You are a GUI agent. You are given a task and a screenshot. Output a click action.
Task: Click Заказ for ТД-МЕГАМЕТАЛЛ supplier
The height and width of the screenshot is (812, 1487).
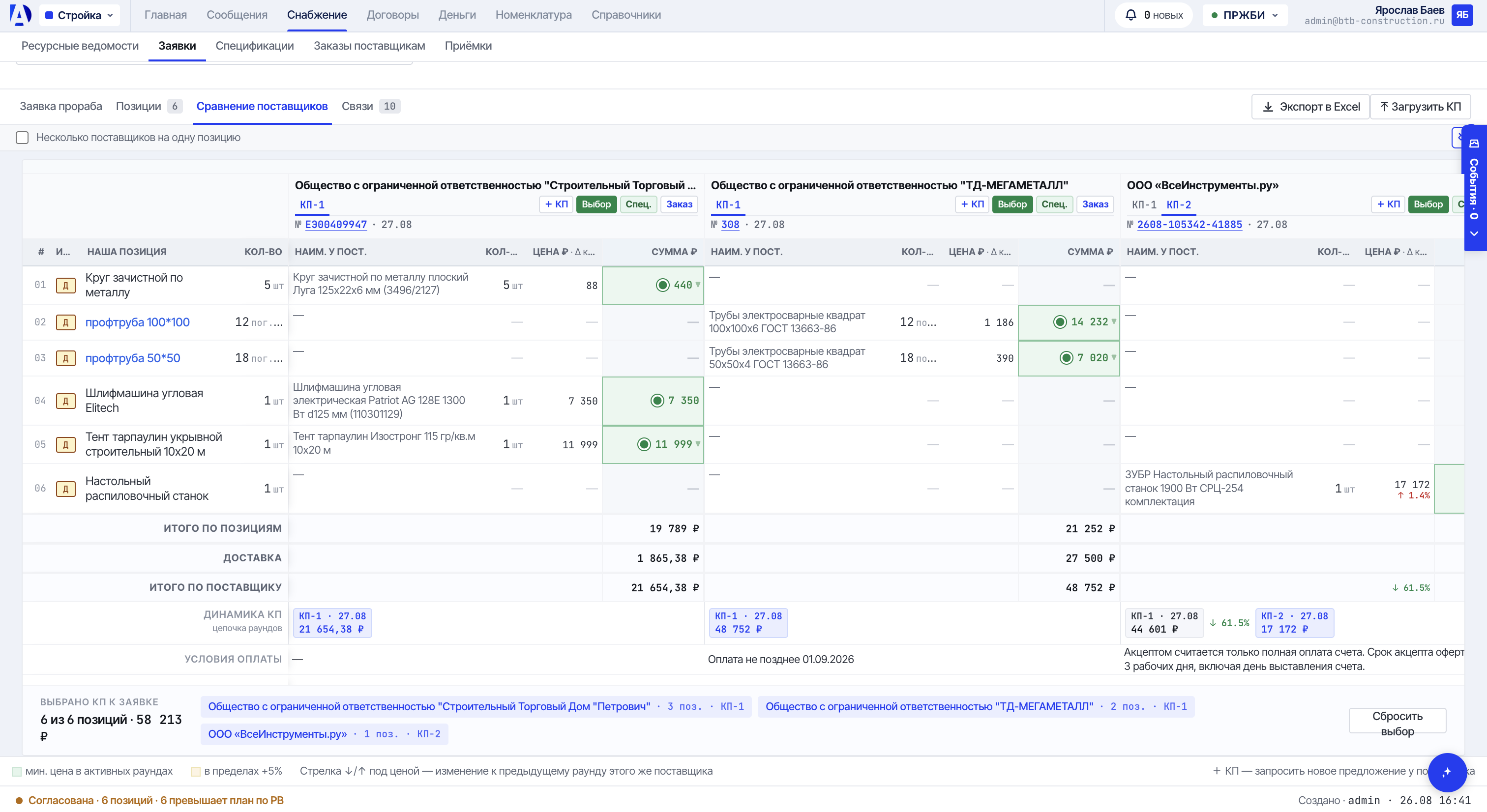pyautogui.click(x=1095, y=204)
